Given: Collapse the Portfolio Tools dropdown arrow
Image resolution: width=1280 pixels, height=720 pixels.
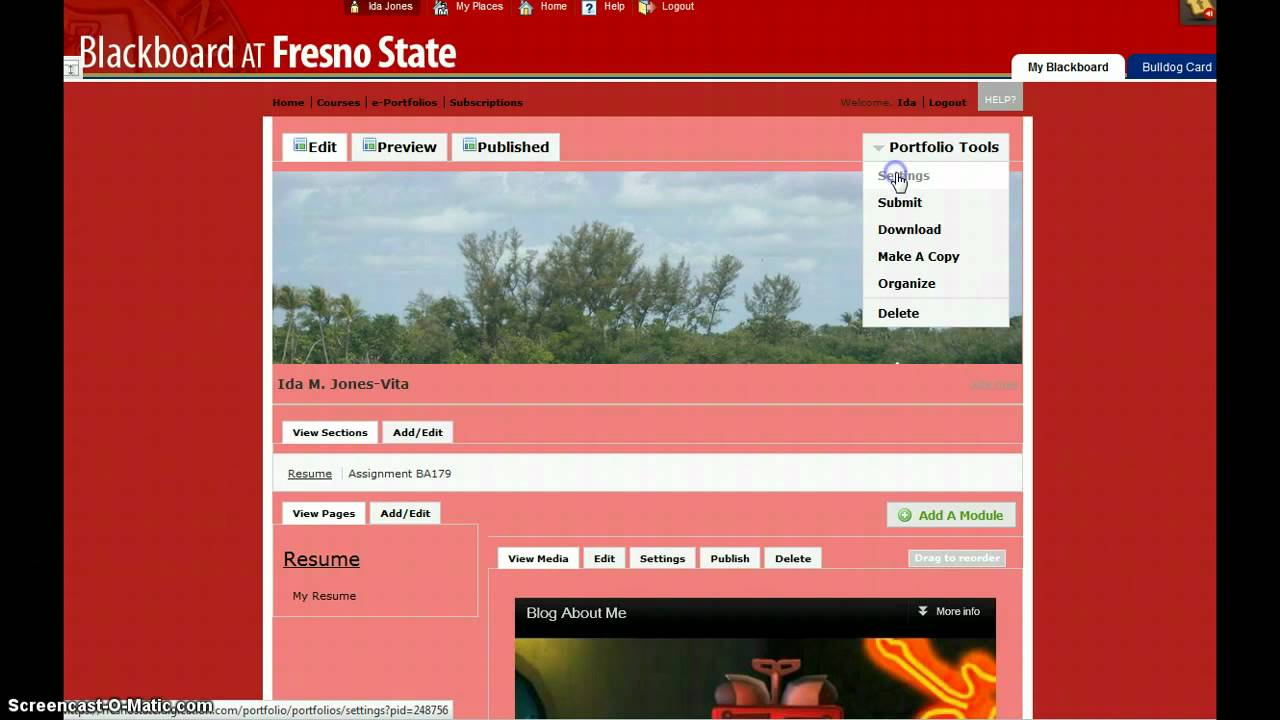Looking at the screenshot, I should pos(878,148).
